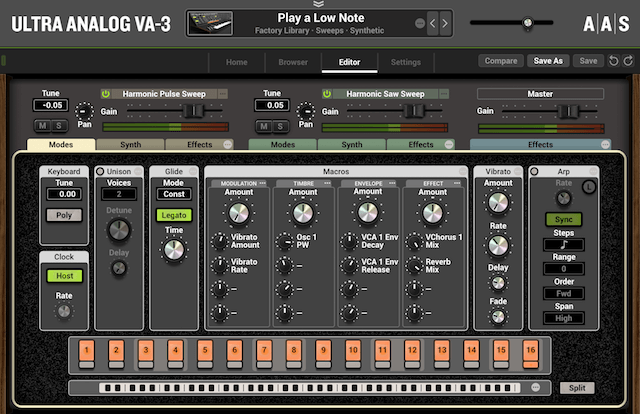
Task: Open the ENVELOPE macro options dots
Action: click(392, 183)
